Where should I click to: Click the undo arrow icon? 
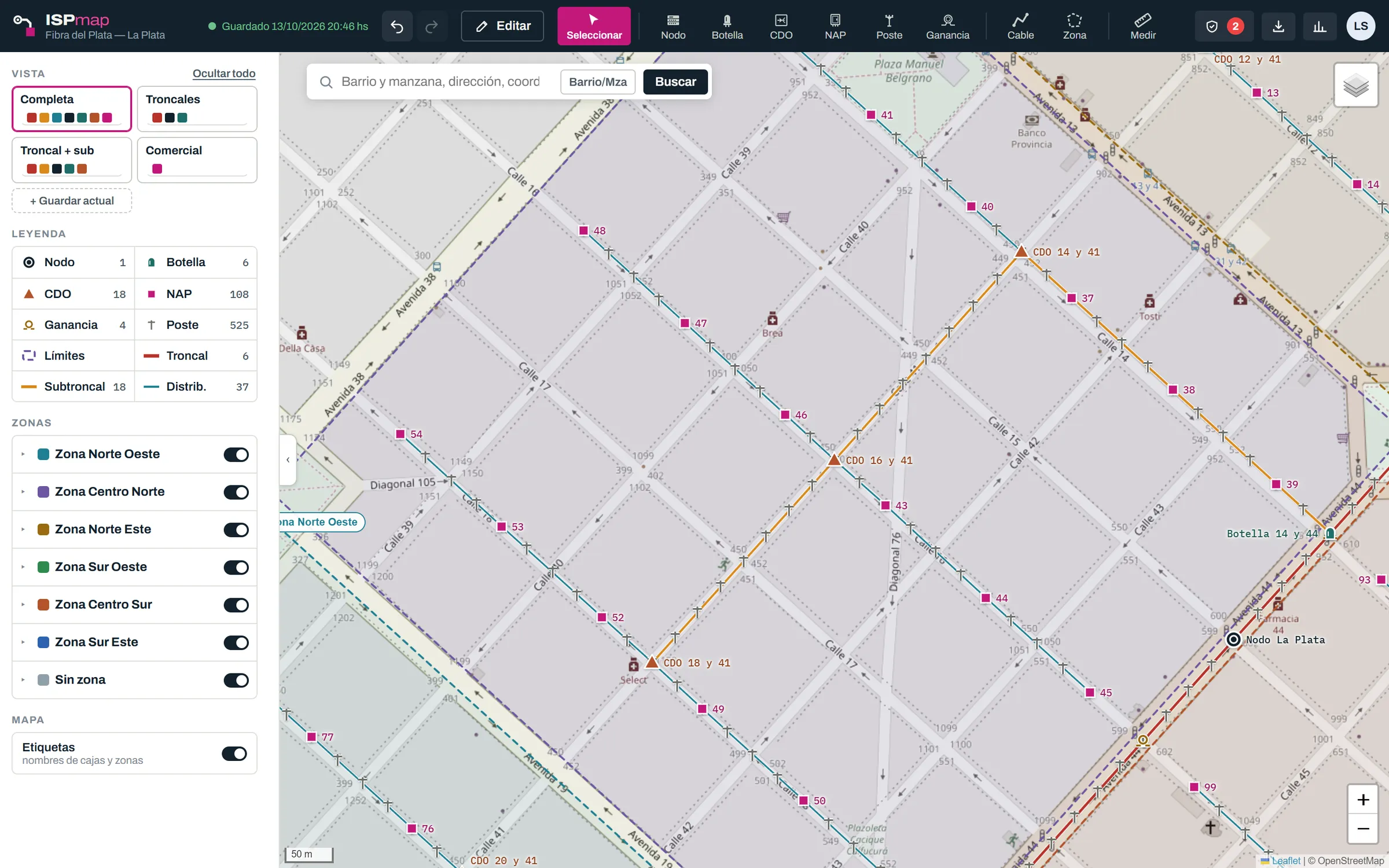[397, 26]
